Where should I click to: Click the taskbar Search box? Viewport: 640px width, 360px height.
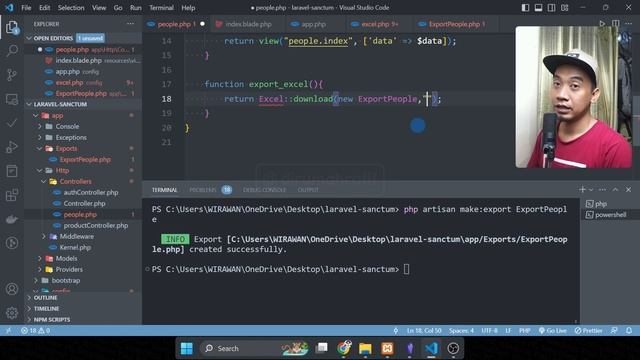(254, 349)
